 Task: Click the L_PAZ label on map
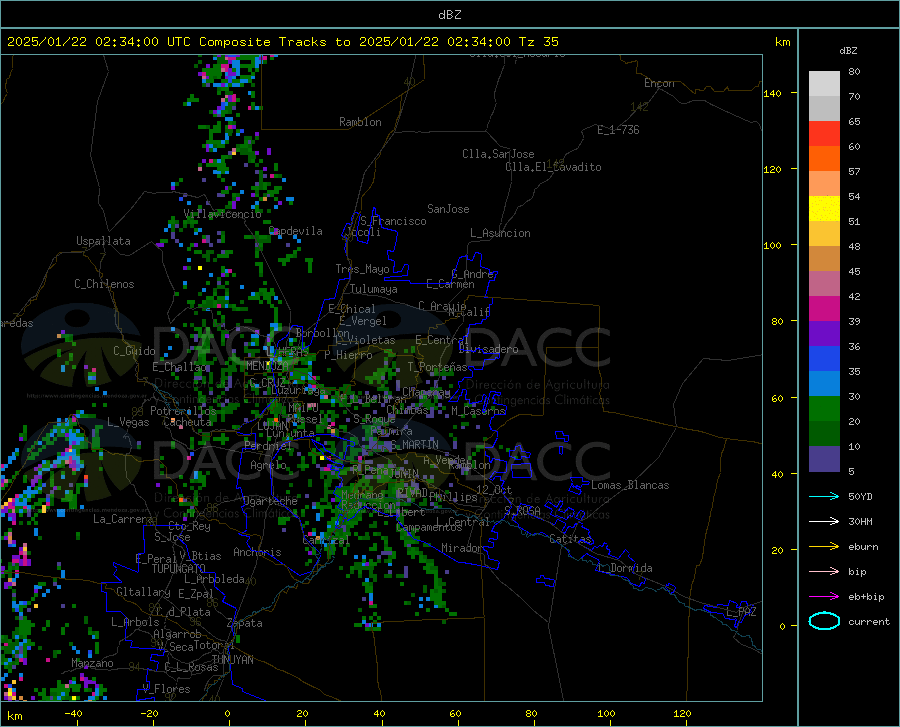741,612
